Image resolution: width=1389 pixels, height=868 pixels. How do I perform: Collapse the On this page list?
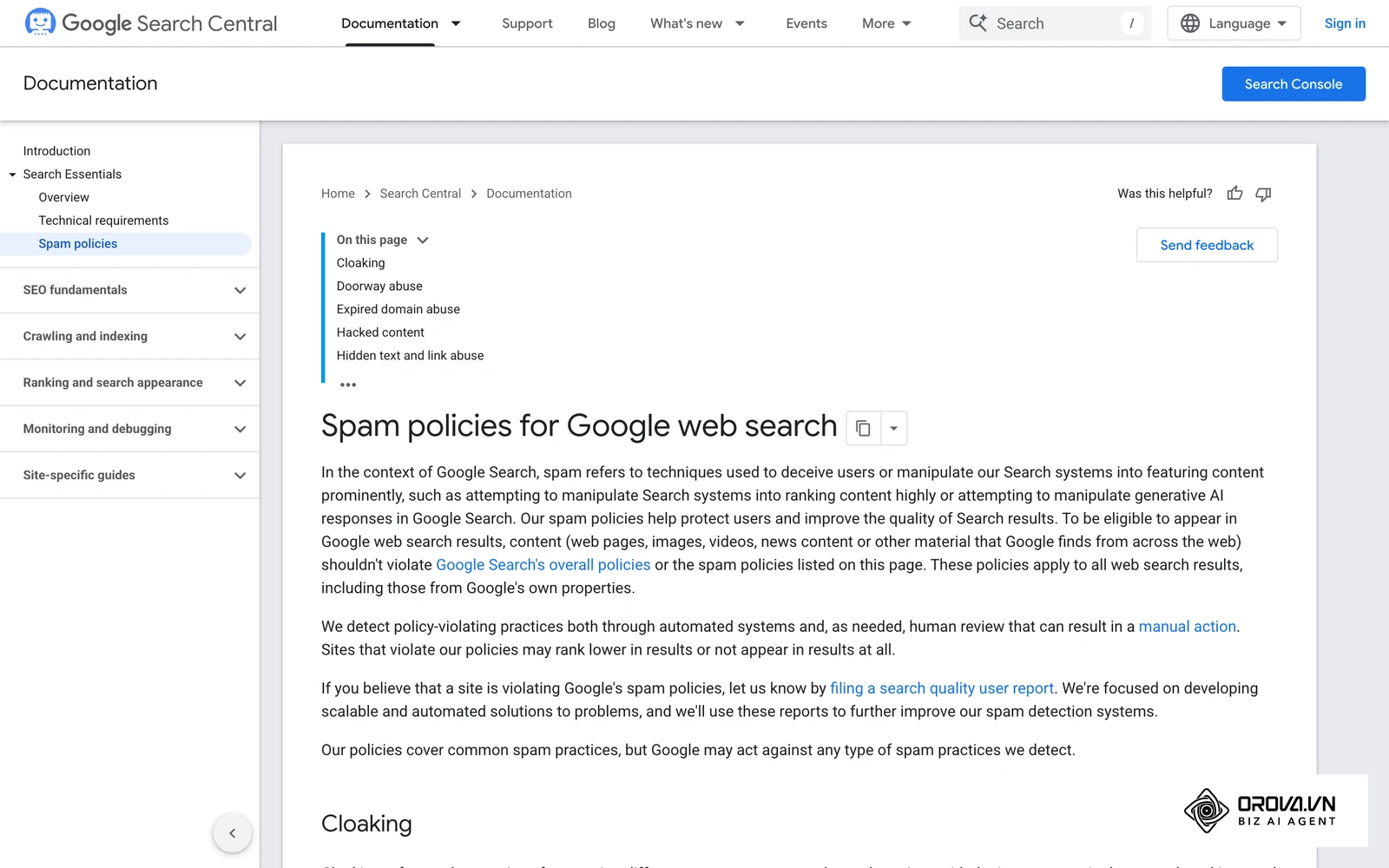(423, 240)
